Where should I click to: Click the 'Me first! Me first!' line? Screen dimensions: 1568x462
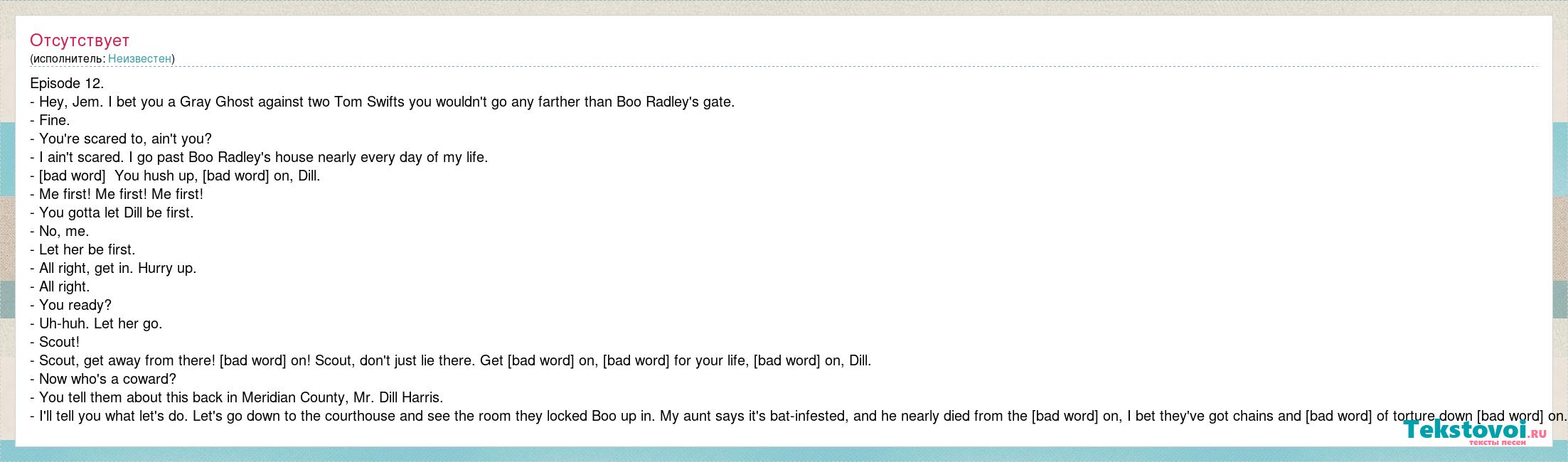click(117, 194)
